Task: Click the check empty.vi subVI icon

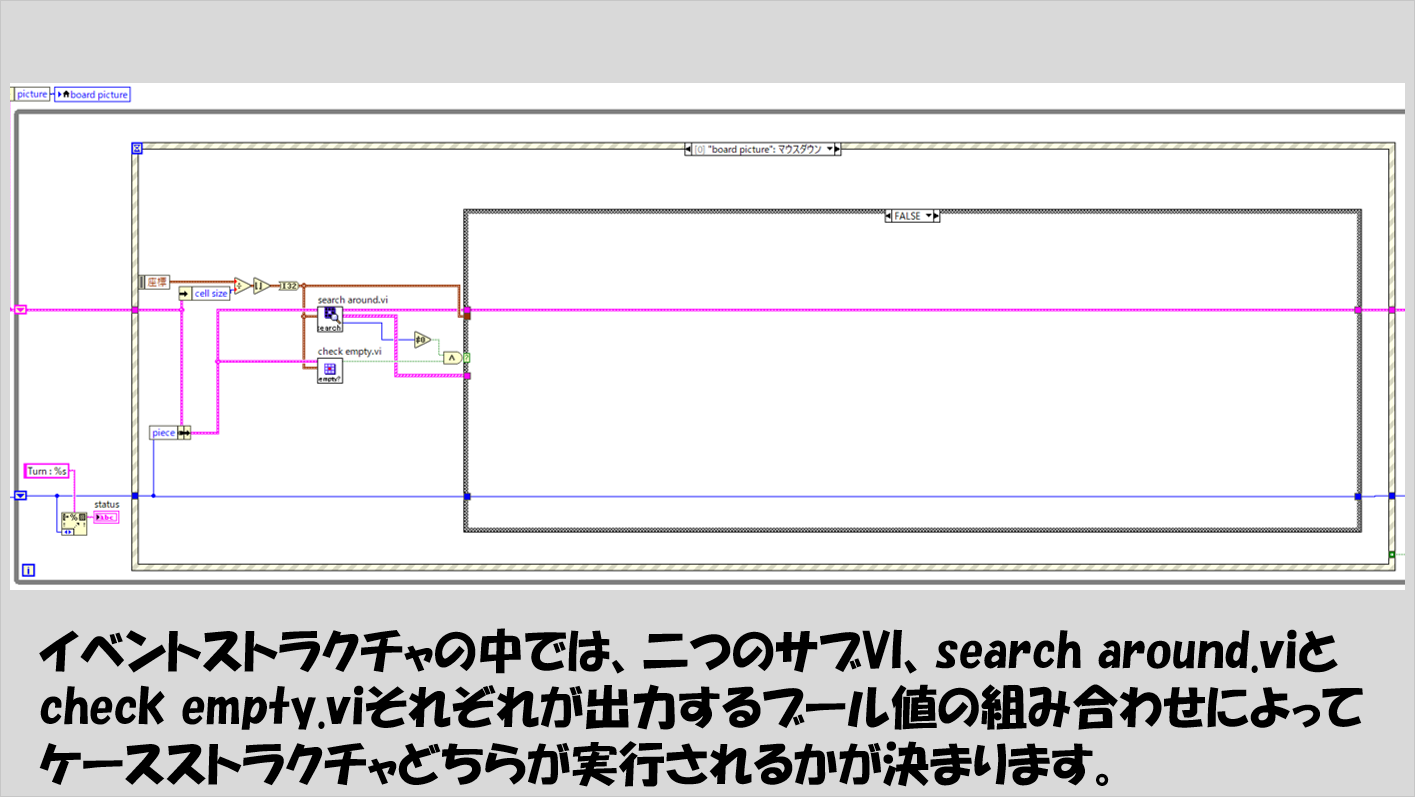Action: [x=330, y=371]
